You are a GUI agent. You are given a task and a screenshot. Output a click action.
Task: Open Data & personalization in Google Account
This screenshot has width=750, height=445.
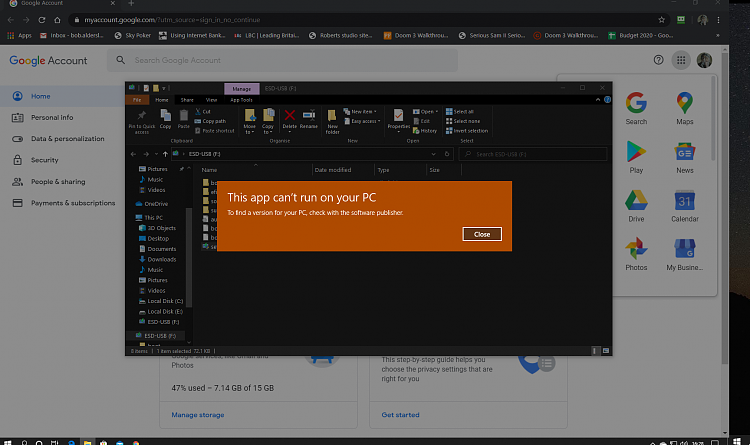67,139
